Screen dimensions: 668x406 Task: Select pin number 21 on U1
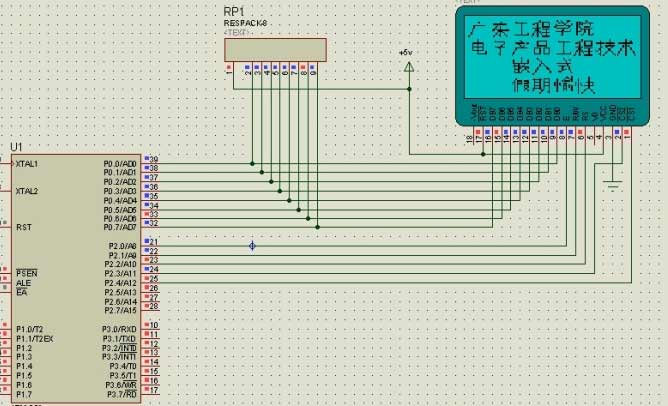(x=154, y=242)
